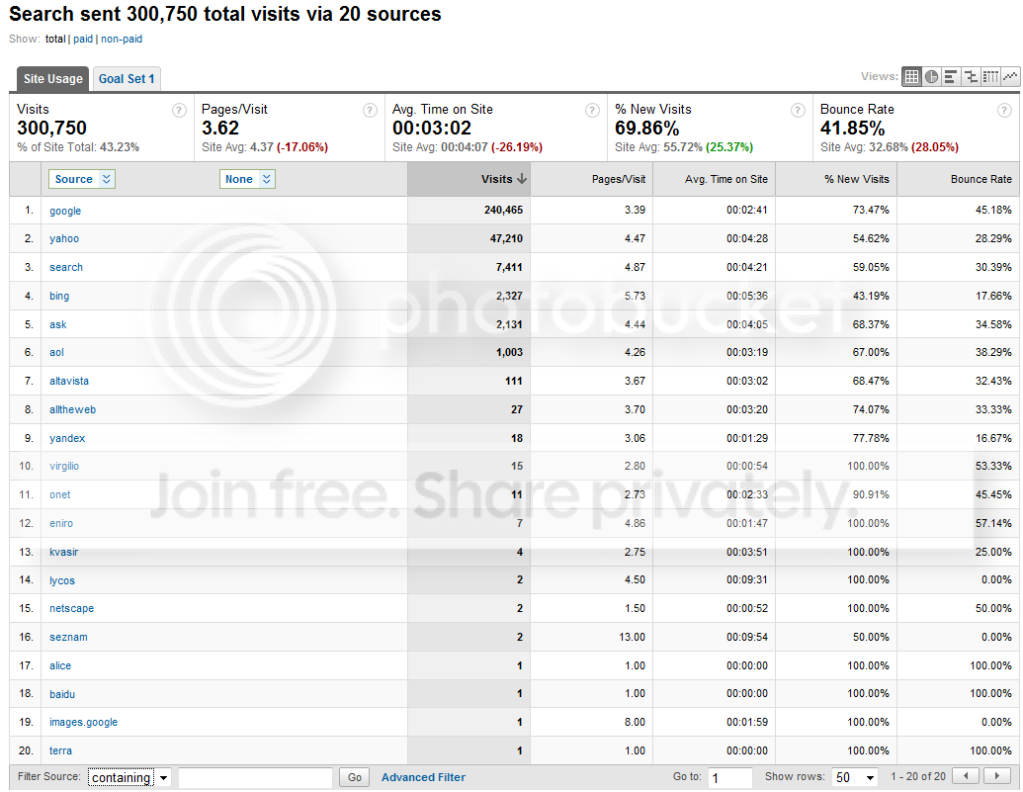The height and width of the screenshot is (792, 1023).
Task: Open the lycos source link
Action: tap(62, 581)
